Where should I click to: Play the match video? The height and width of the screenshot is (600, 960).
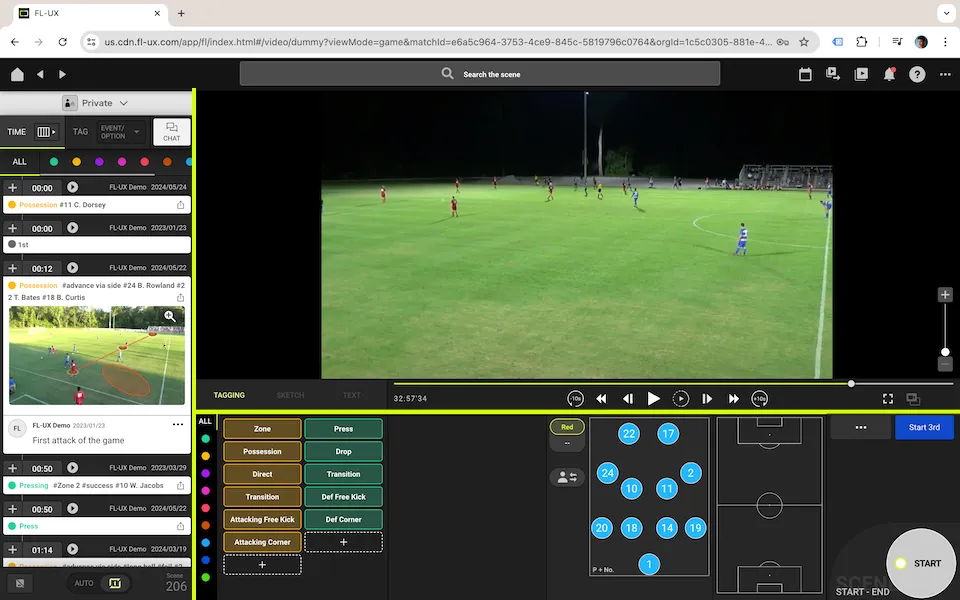pyautogui.click(x=653, y=399)
